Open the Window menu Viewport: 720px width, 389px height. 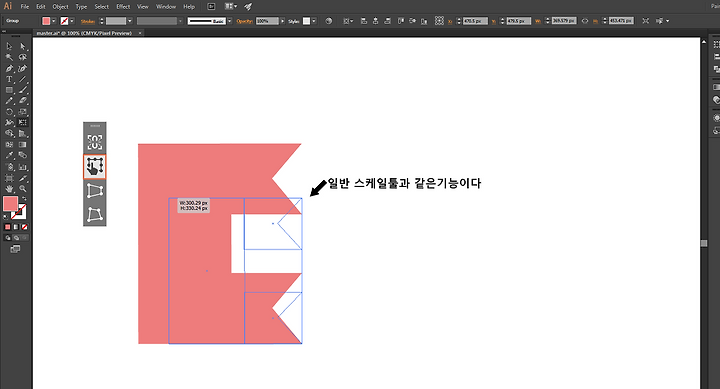[166, 7]
